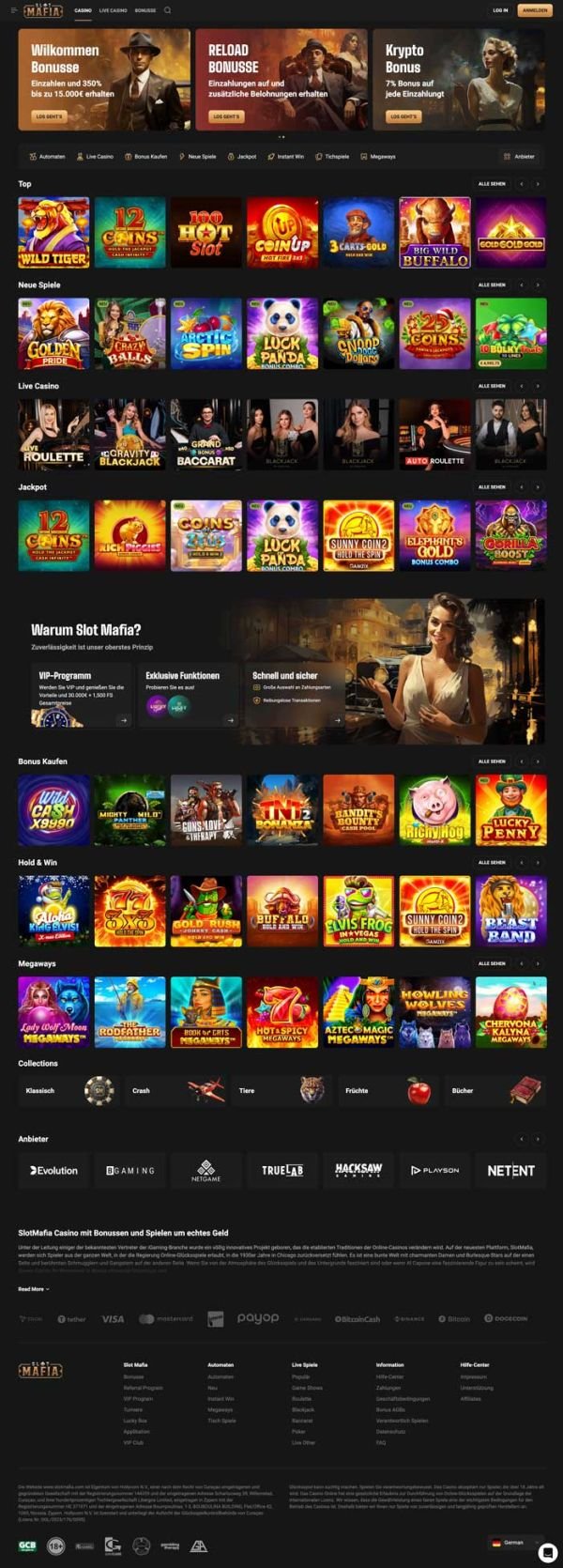Switch to the Live Casino header tab
563x1568 pixels.
click(113, 10)
